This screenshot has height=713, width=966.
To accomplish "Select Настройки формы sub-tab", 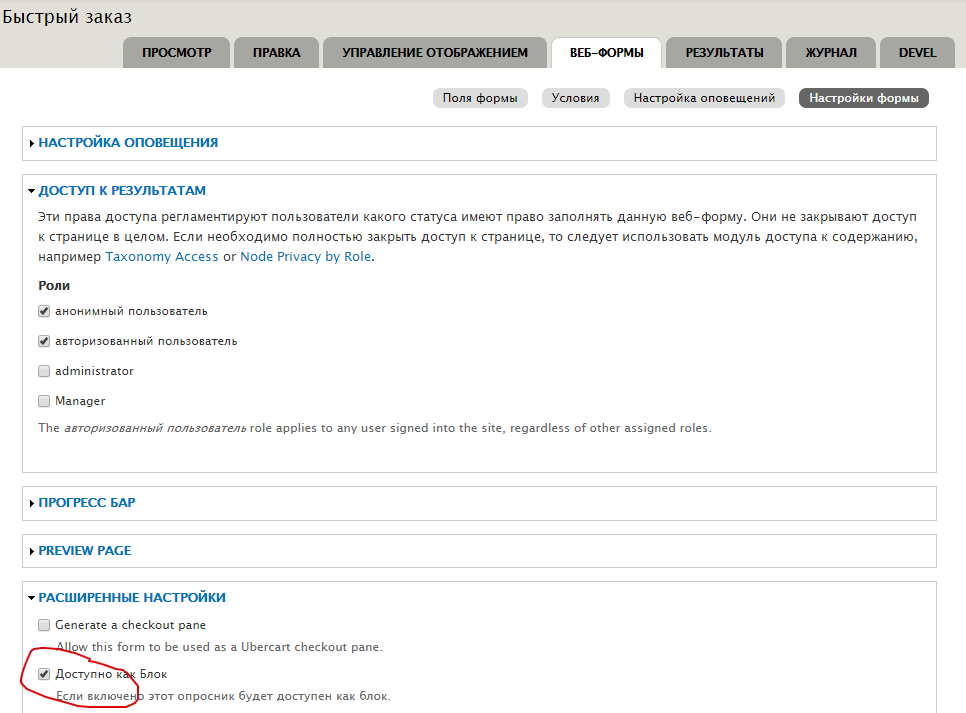I will [x=864, y=98].
